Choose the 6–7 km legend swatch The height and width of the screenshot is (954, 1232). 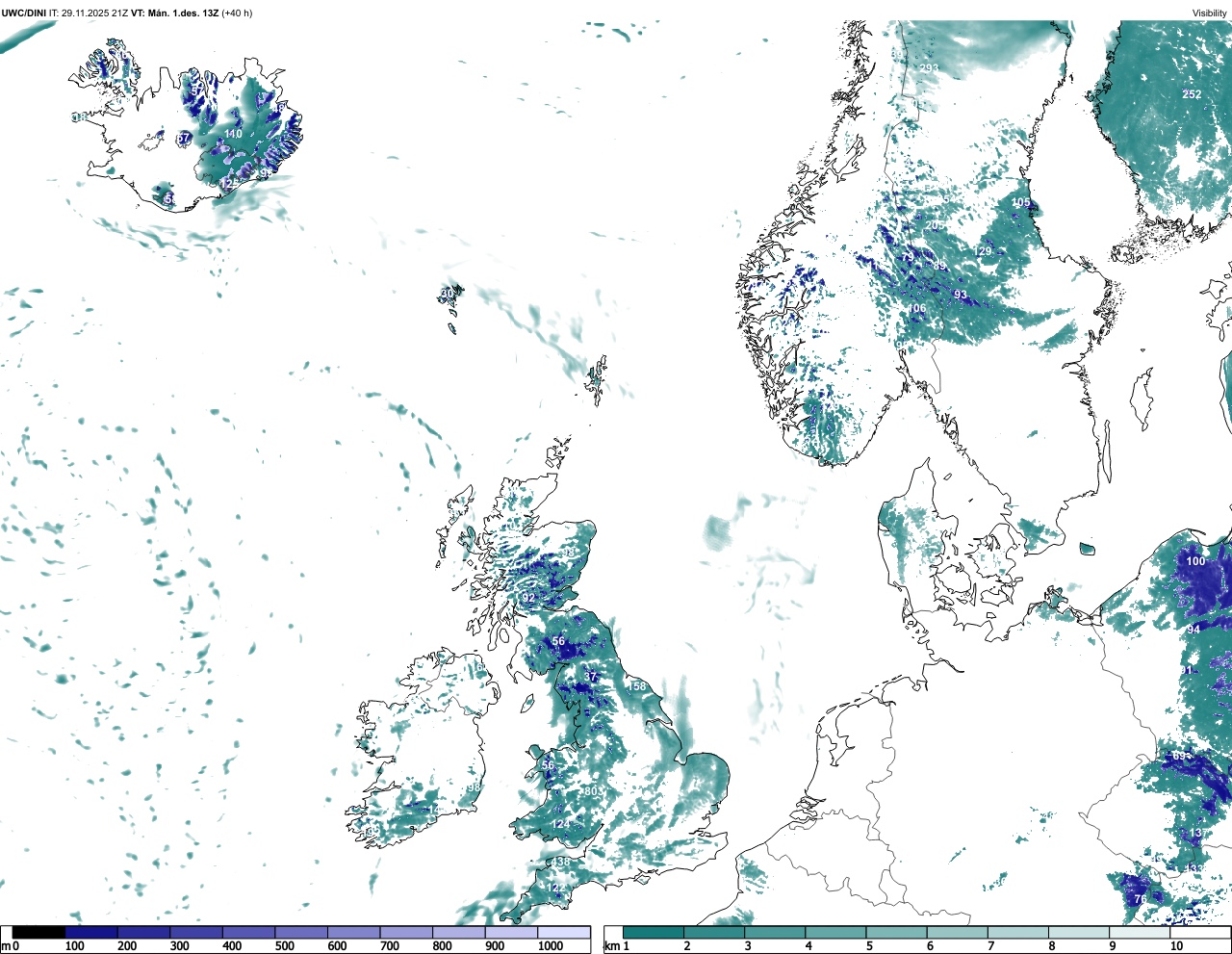pos(957,932)
